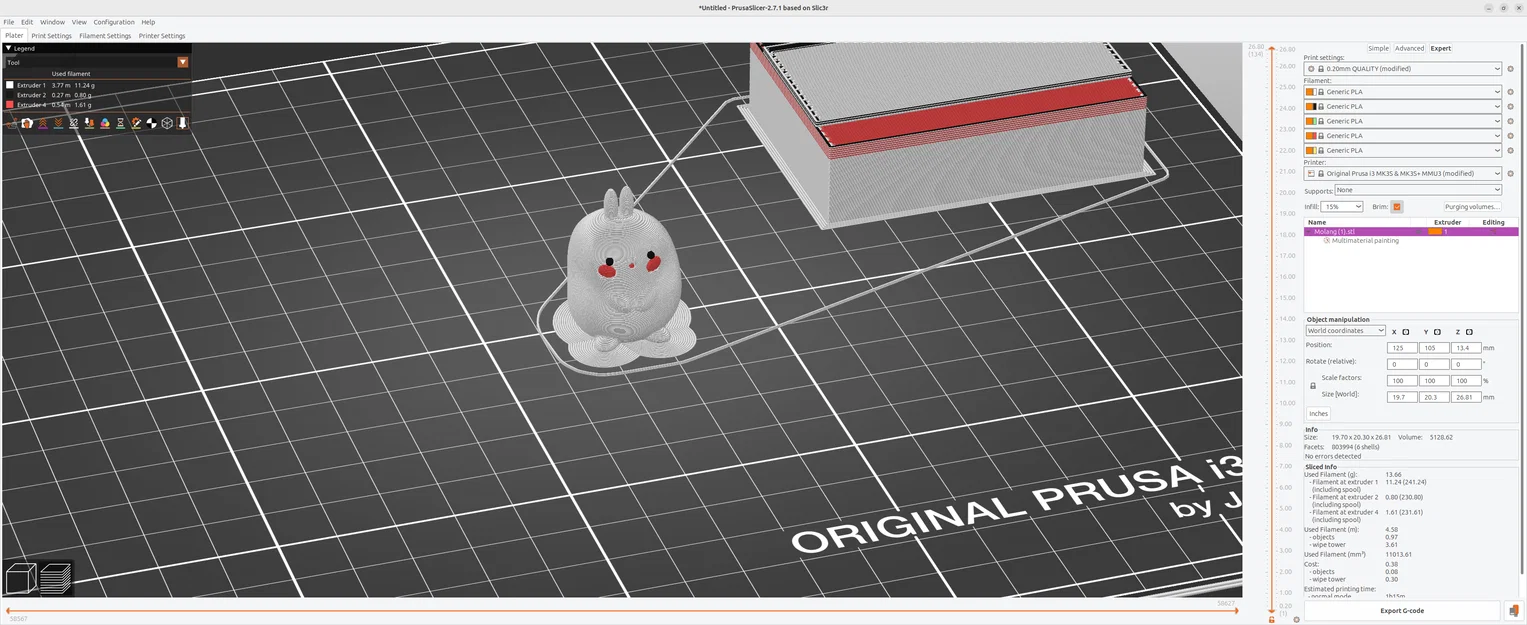Open the Configuration menu

114,22
